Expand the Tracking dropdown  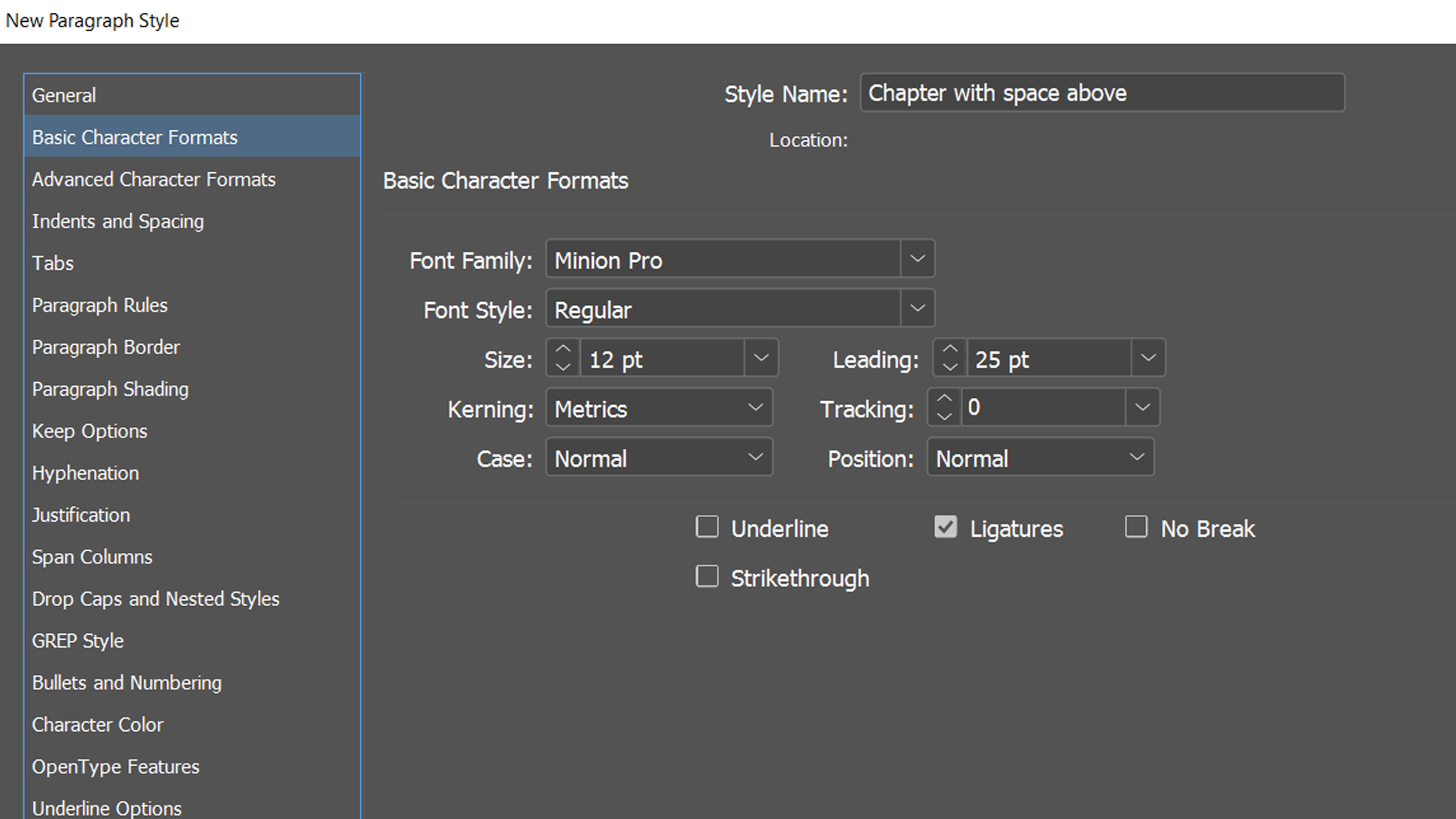click(1142, 407)
